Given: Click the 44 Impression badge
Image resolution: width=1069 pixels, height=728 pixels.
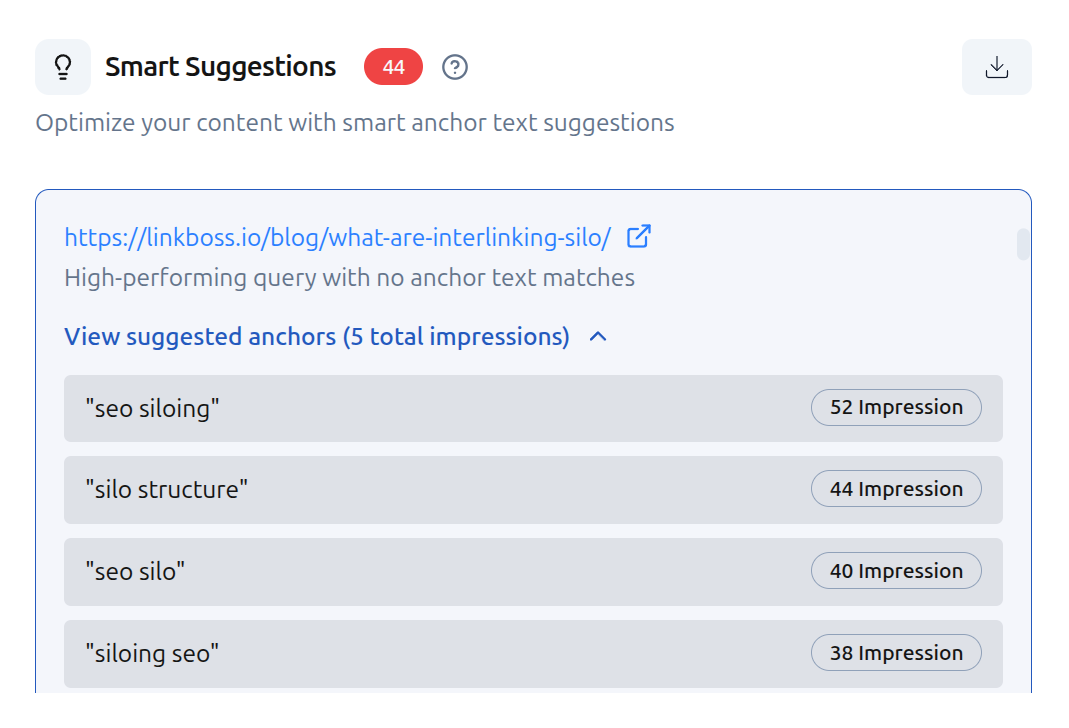Looking at the screenshot, I should (x=896, y=489).
